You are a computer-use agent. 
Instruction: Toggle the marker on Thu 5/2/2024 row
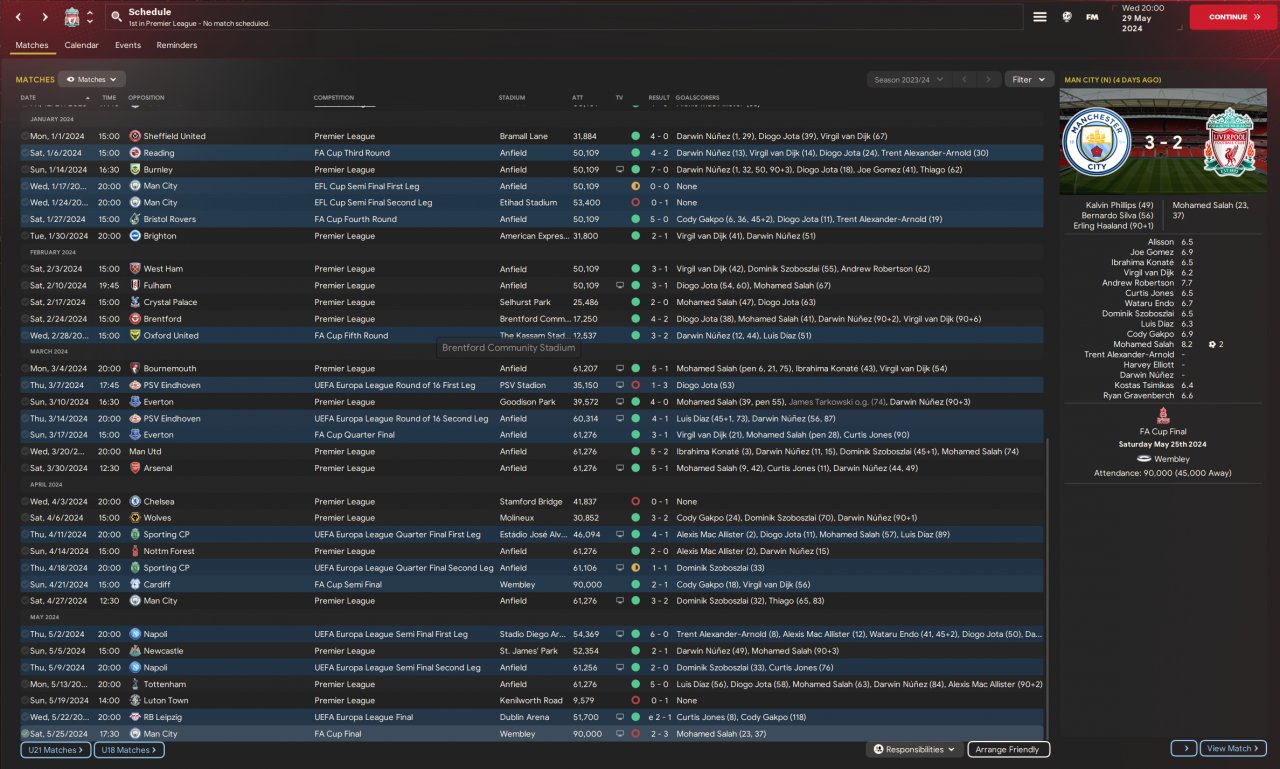click(25, 634)
